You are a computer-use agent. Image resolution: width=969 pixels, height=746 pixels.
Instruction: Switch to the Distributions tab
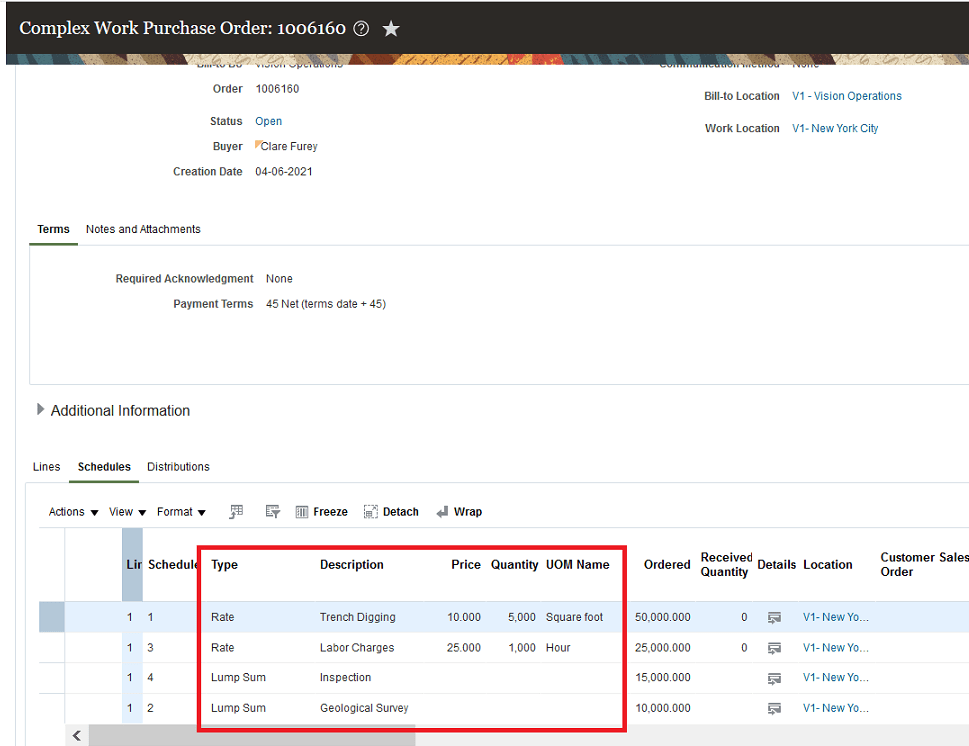pos(178,466)
